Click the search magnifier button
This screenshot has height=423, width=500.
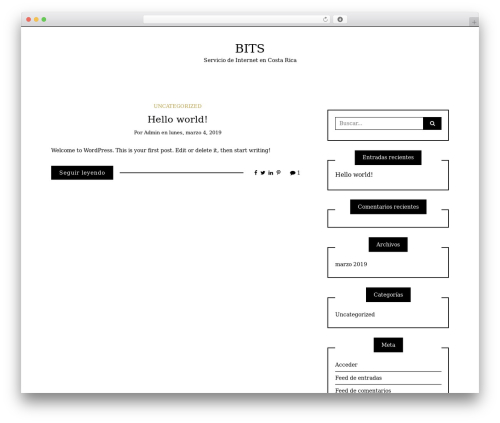(x=432, y=123)
